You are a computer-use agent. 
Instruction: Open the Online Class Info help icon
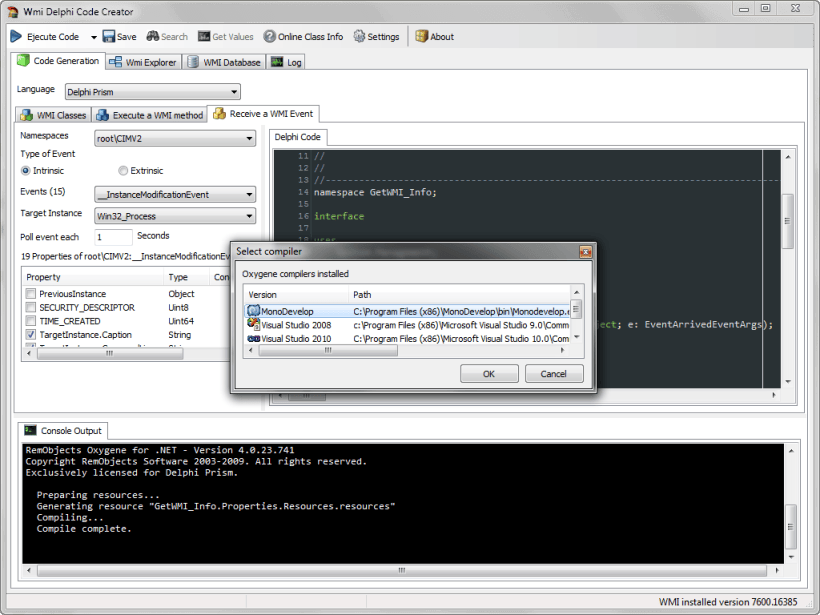tap(269, 36)
